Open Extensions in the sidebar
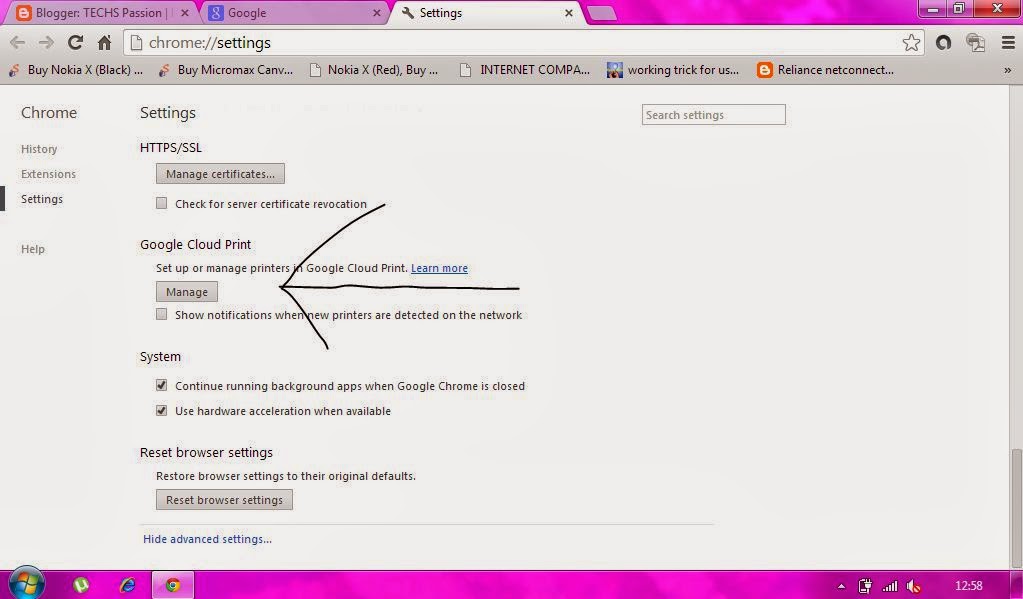 pyautogui.click(x=48, y=174)
